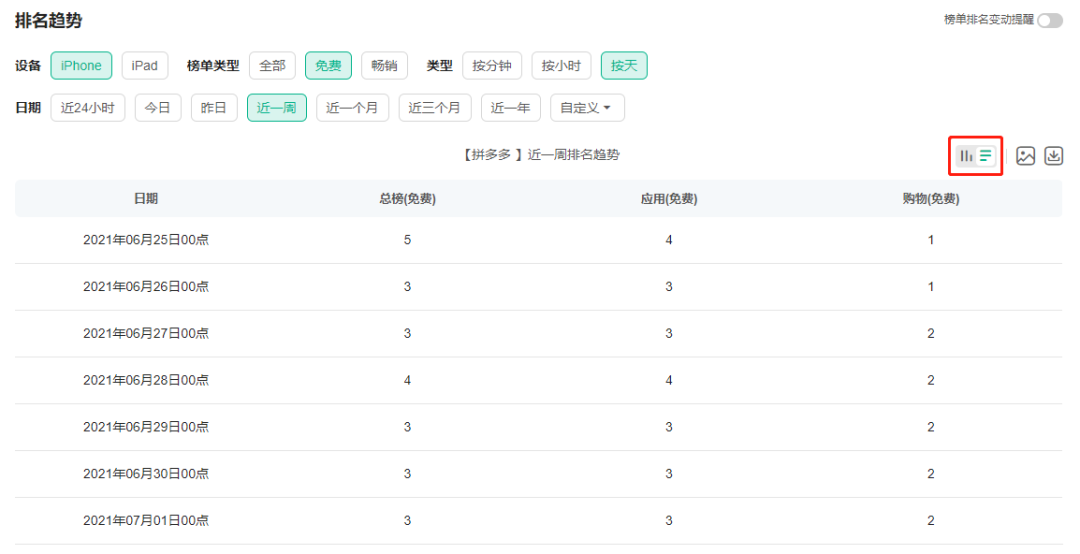This screenshot has width=1080, height=554.
Task: Click row 2021年07月01日00点
Action: 539,521
